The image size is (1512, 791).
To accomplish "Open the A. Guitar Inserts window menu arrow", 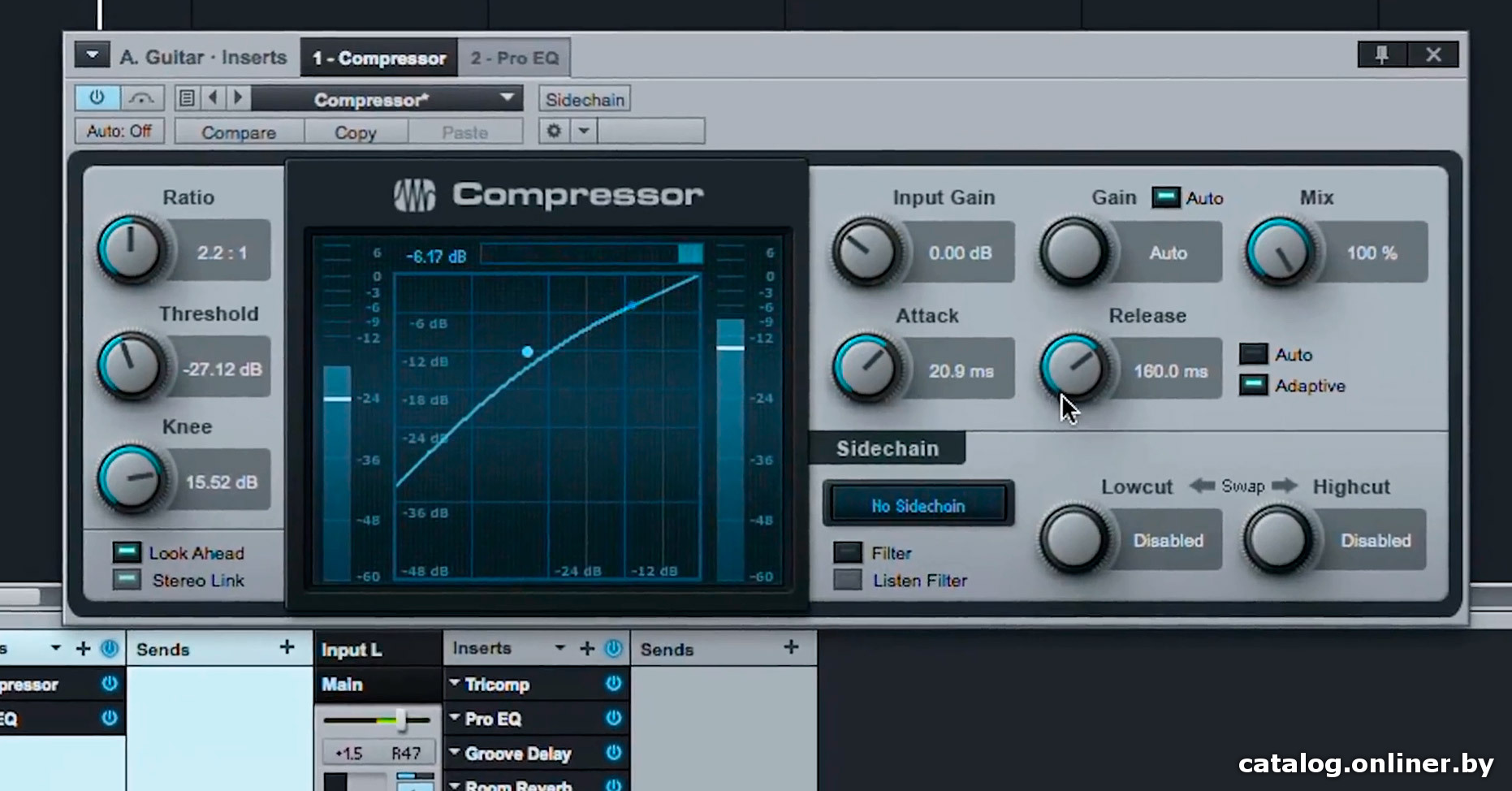I will pyautogui.click(x=92, y=55).
